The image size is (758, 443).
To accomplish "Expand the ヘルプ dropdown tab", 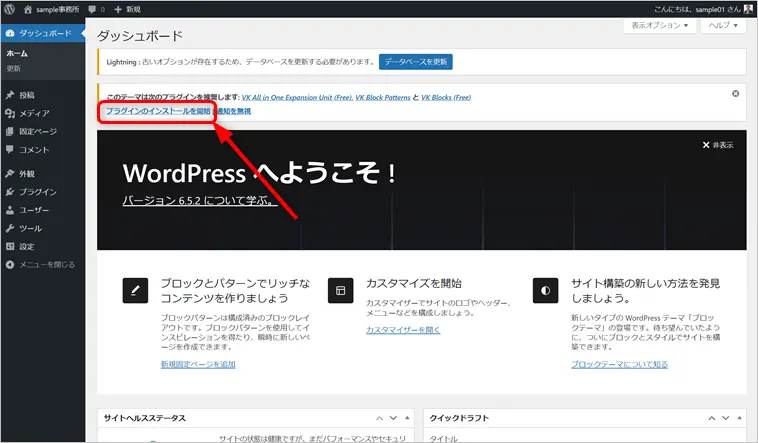I will (x=722, y=25).
